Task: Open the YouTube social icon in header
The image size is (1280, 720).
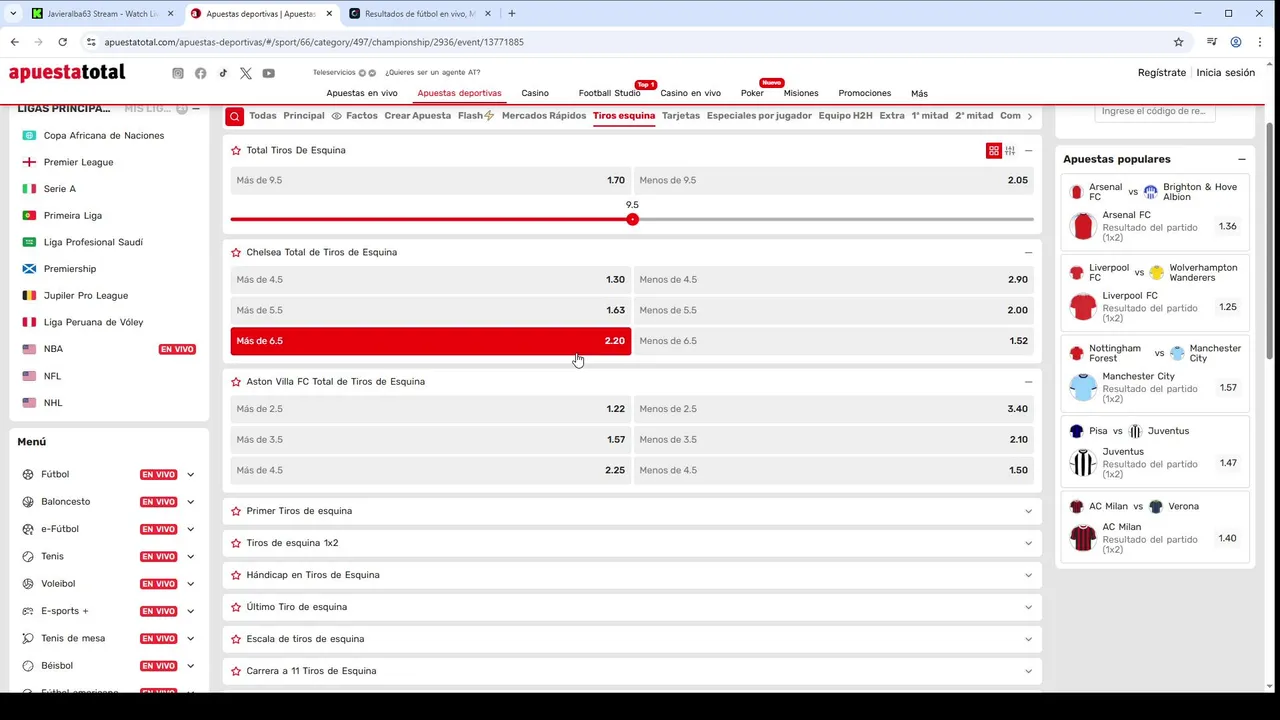Action: click(x=269, y=73)
